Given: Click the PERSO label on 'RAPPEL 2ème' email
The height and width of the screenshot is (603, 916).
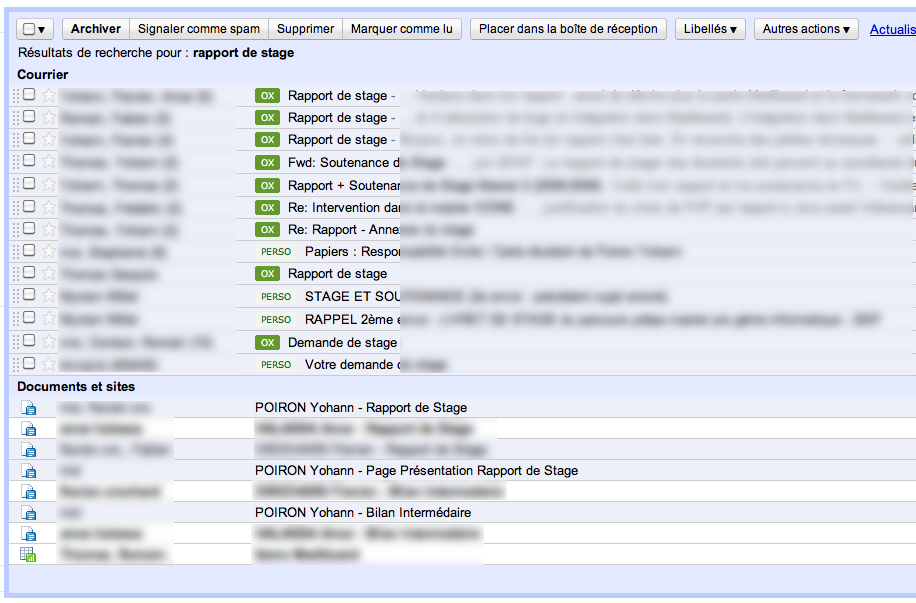Looking at the screenshot, I should [275, 320].
